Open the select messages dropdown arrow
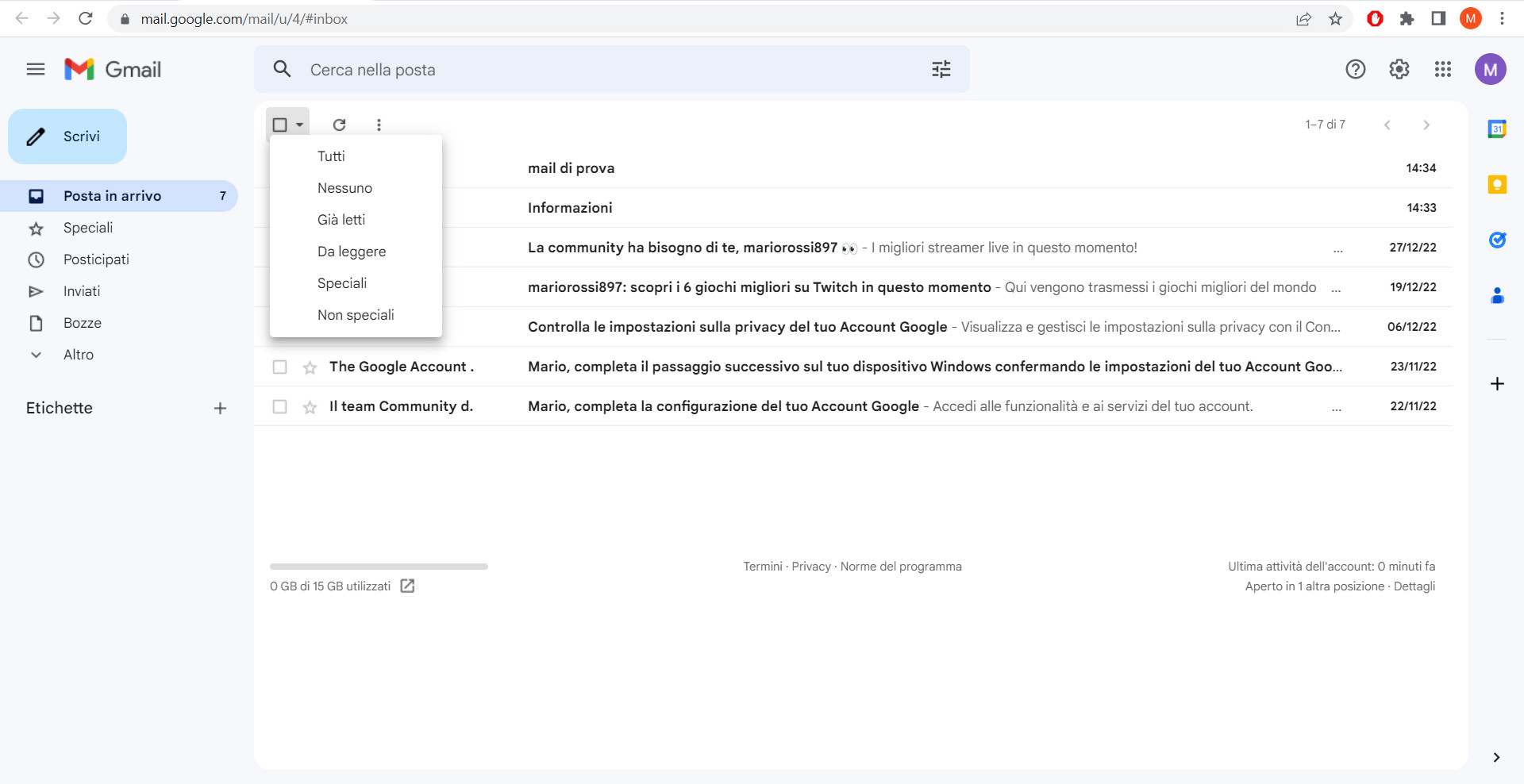Screen dimensions: 1524x784 [x=300, y=125]
